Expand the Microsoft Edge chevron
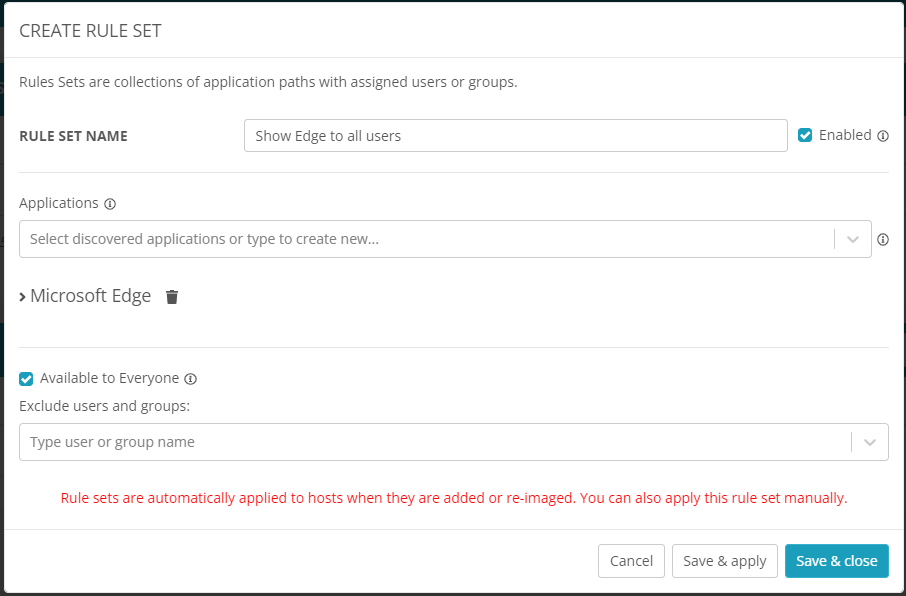 click(x=23, y=297)
